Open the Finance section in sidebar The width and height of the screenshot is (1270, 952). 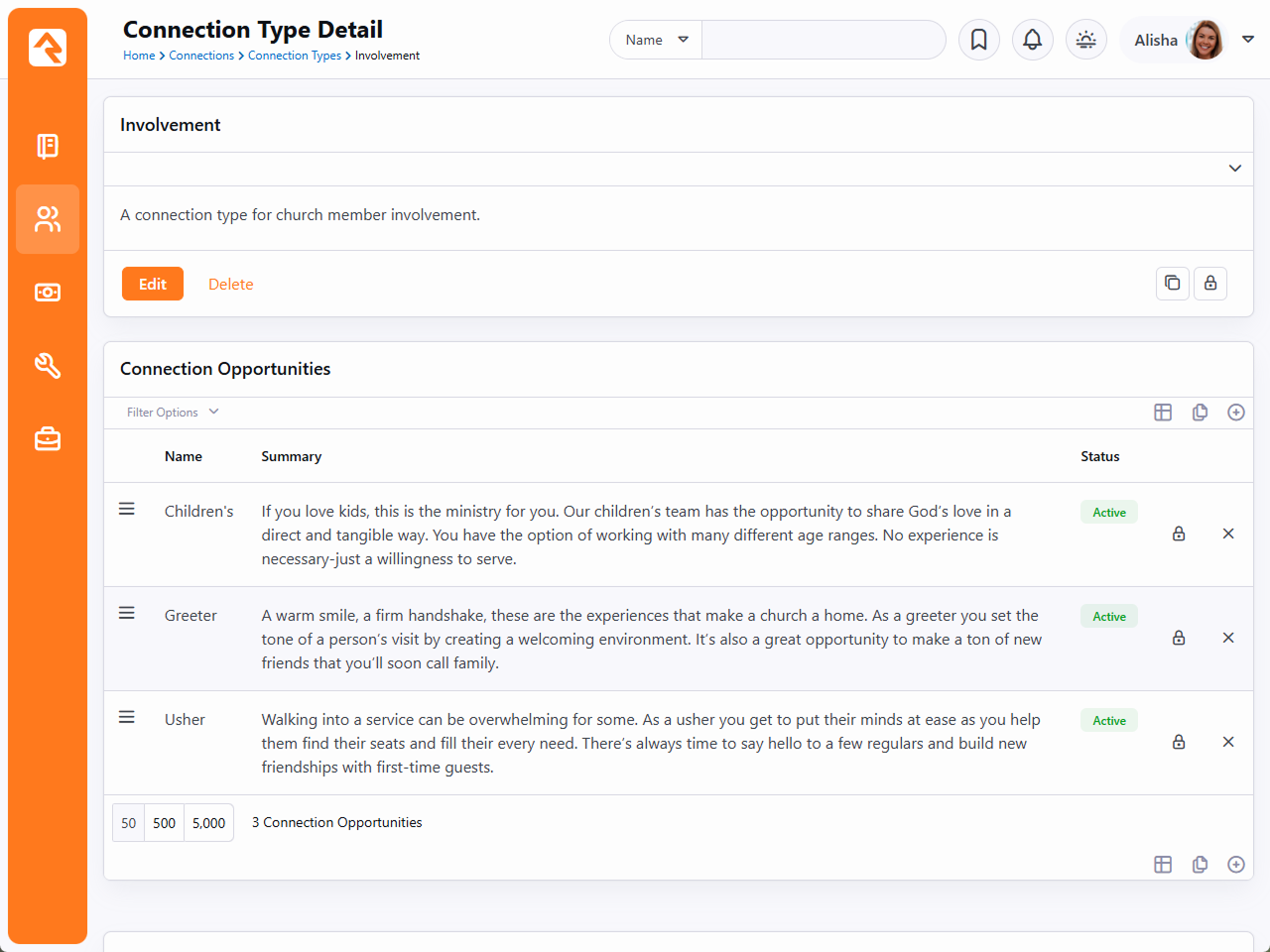(48, 293)
